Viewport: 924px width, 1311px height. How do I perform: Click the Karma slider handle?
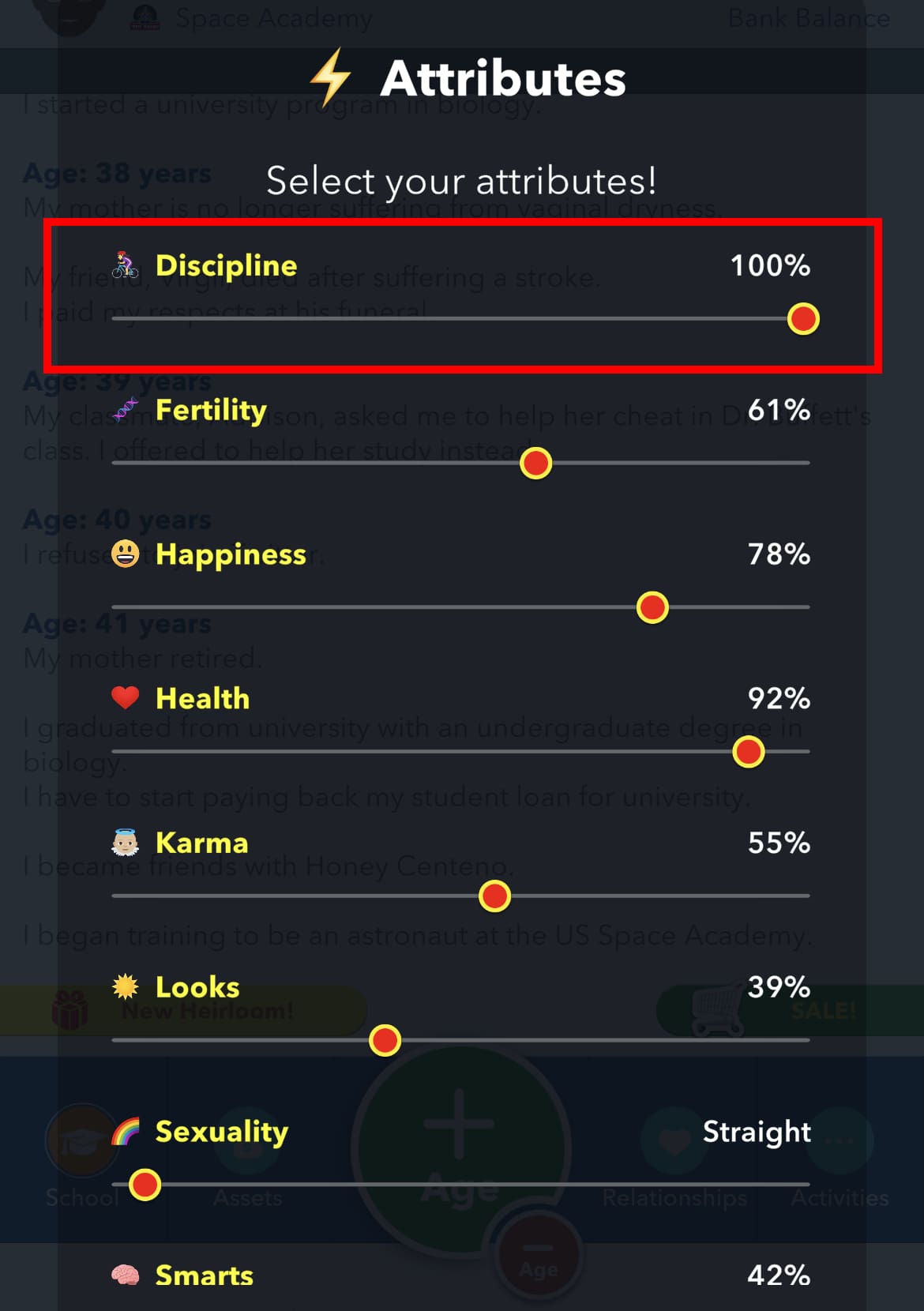pos(494,896)
